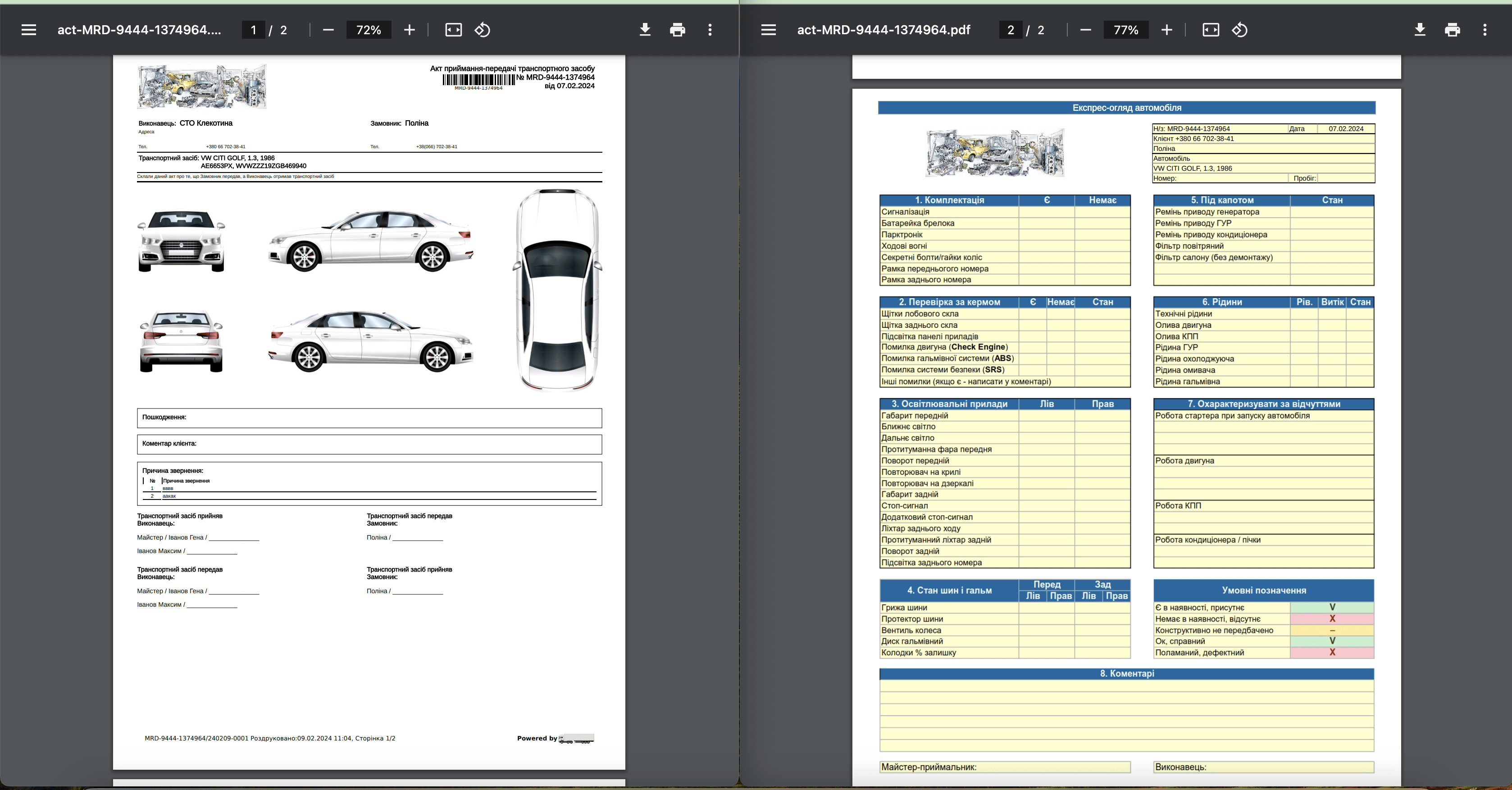Print document from left viewer
The image size is (1512, 790).
coord(677,30)
